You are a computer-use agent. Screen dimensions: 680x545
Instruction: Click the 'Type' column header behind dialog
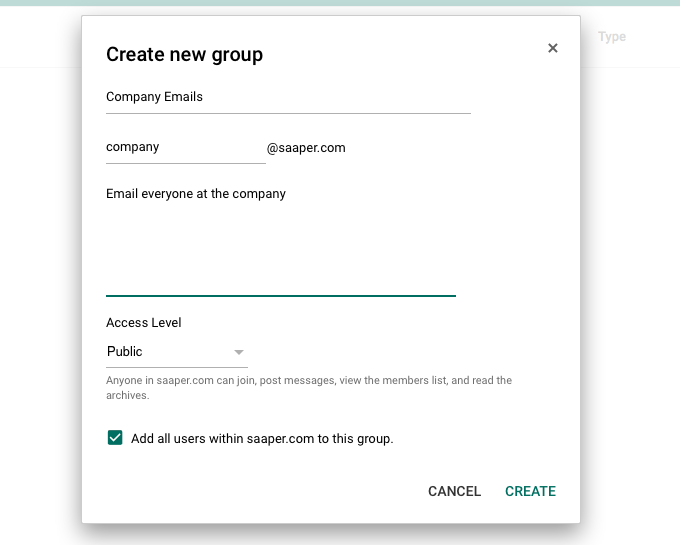612,36
